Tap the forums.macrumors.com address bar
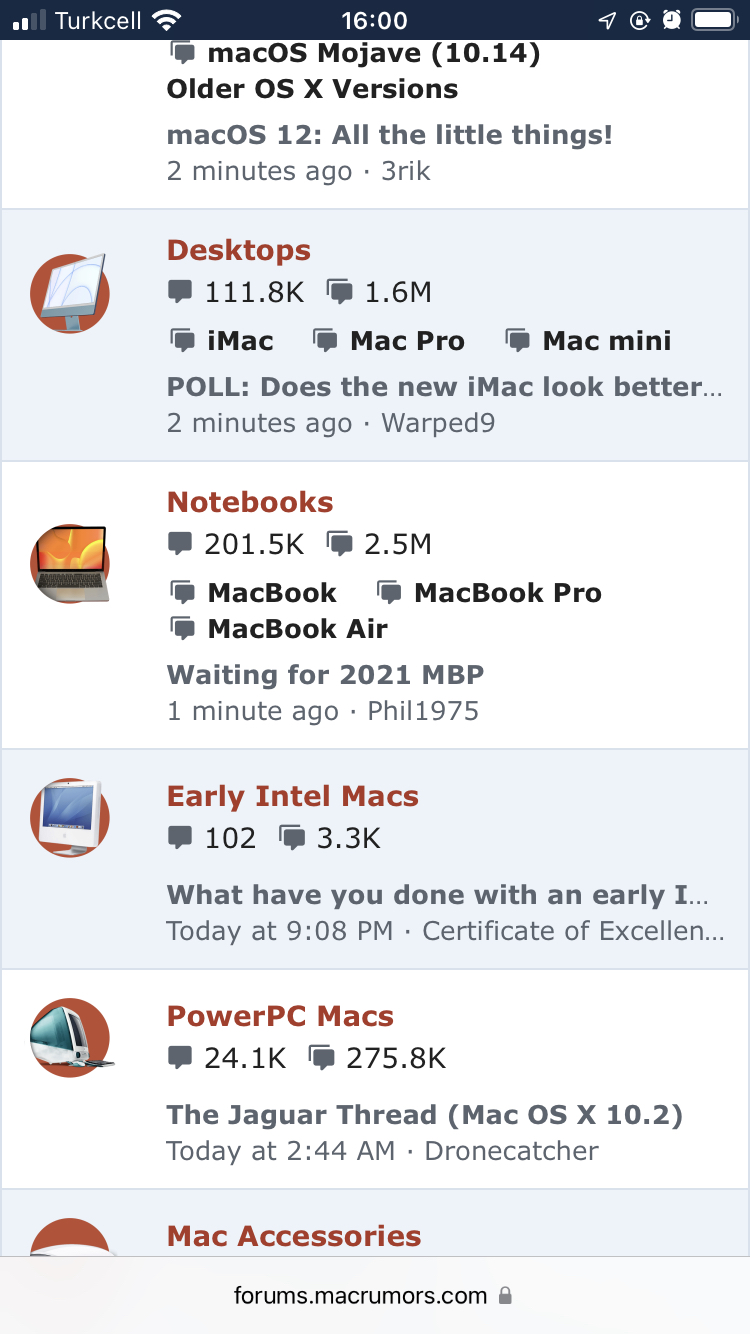Screen dimensions: 750x1334 point(375,1296)
